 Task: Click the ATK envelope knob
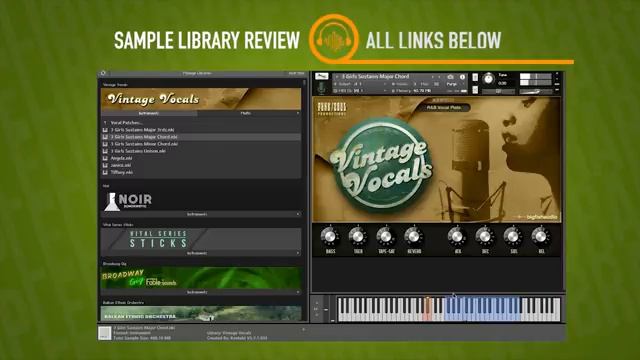[x=457, y=237]
